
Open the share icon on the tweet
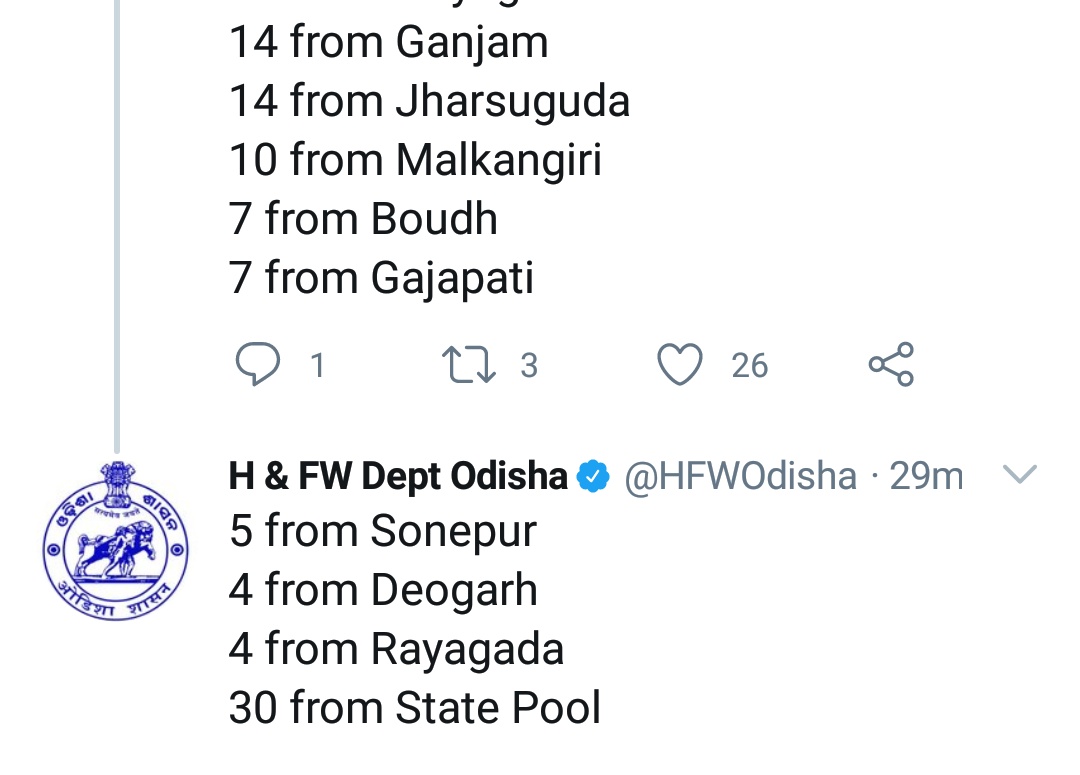pos(890,365)
